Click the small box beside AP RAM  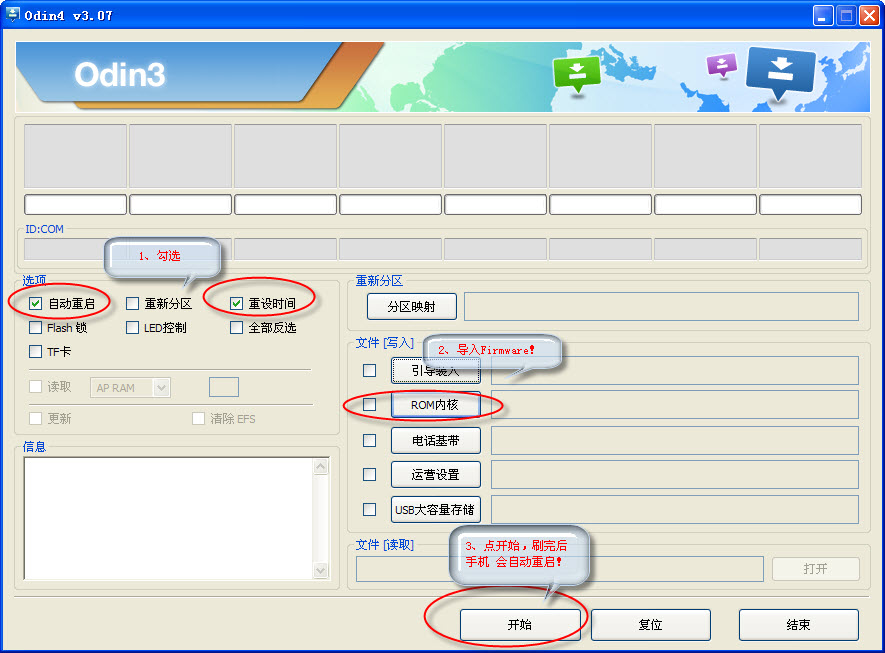tap(224, 387)
